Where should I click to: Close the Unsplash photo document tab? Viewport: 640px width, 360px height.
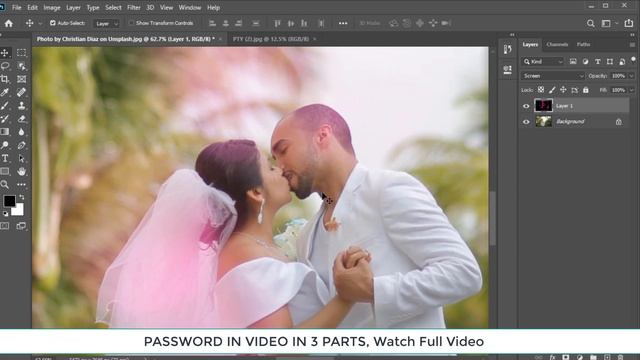(220, 39)
